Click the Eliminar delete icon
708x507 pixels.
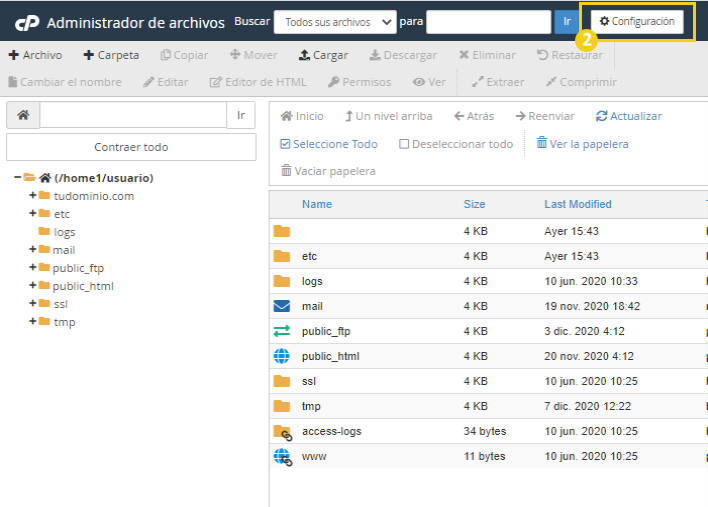coord(464,55)
